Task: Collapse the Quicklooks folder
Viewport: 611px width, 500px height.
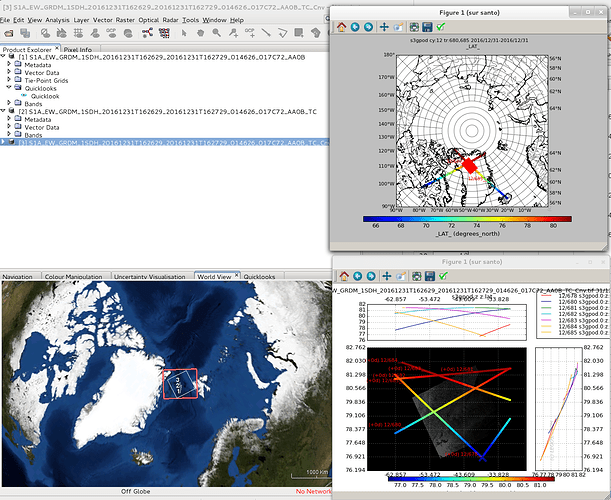Action: [x=9, y=88]
